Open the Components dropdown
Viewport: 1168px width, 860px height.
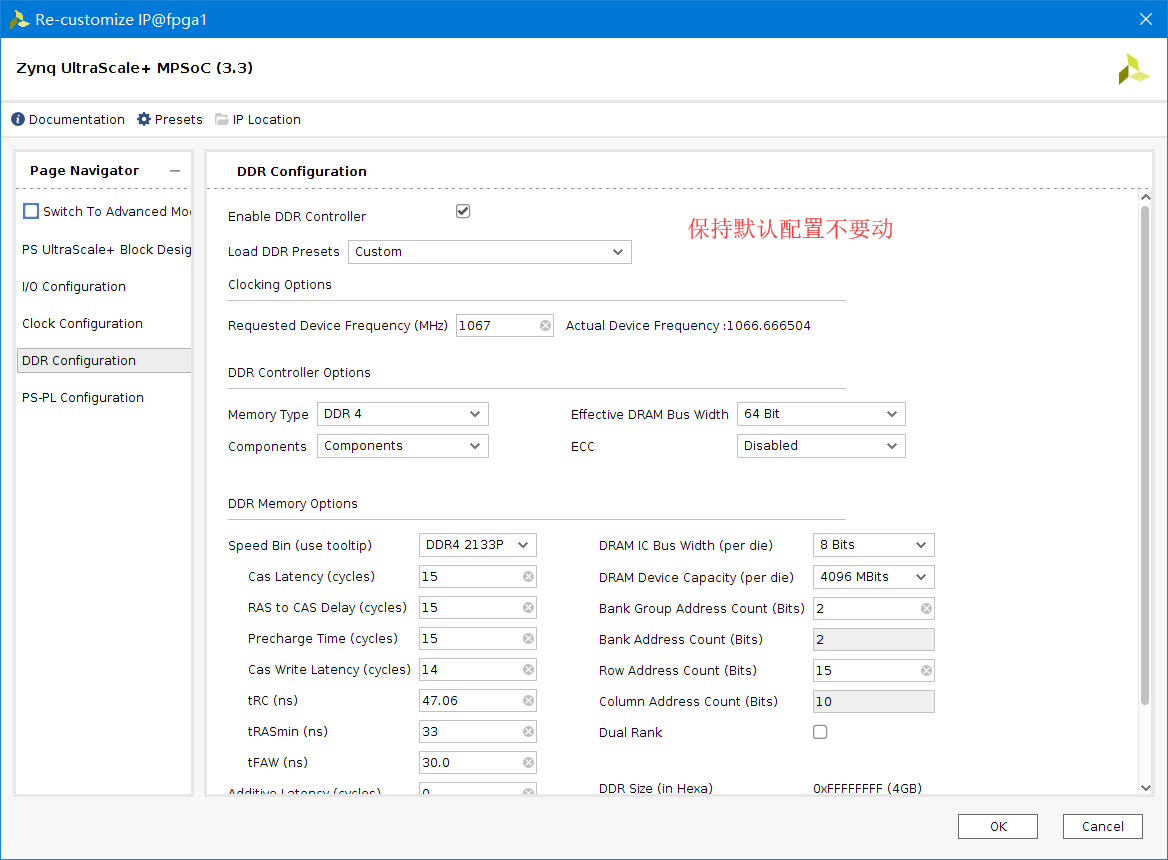point(403,446)
